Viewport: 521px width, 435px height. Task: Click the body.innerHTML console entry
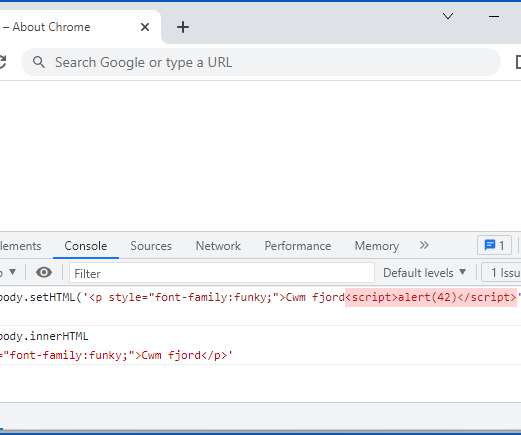(44, 336)
